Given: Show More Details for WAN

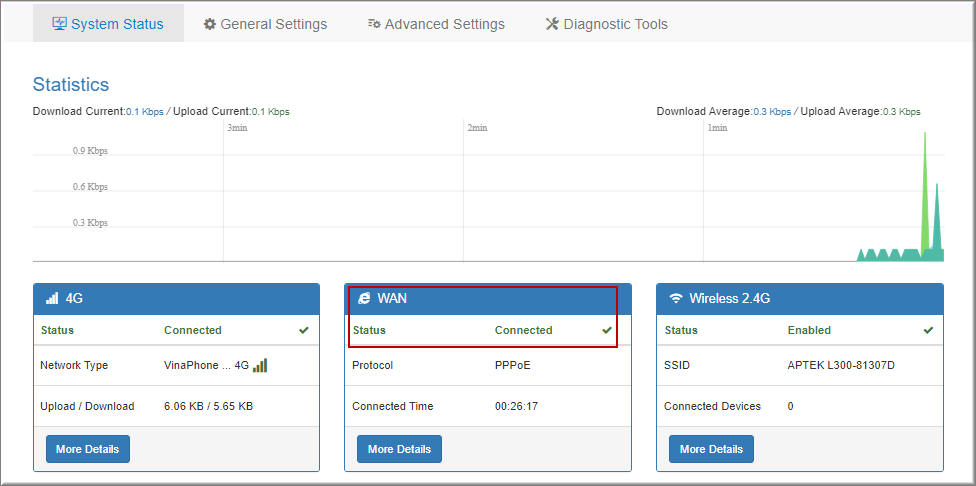Looking at the screenshot, I should coord(399,449).
